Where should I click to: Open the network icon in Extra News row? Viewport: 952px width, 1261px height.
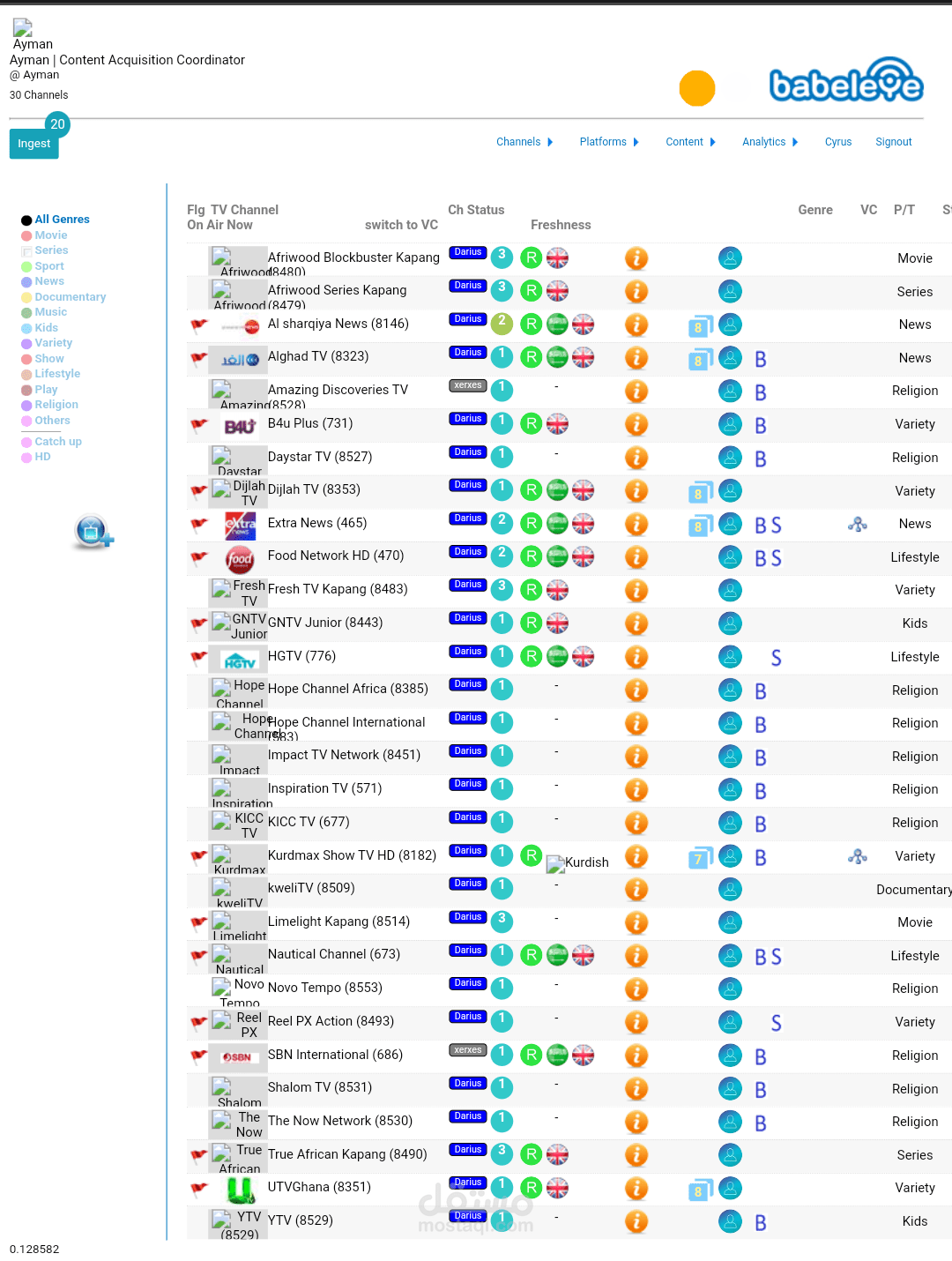click(858, 524)
